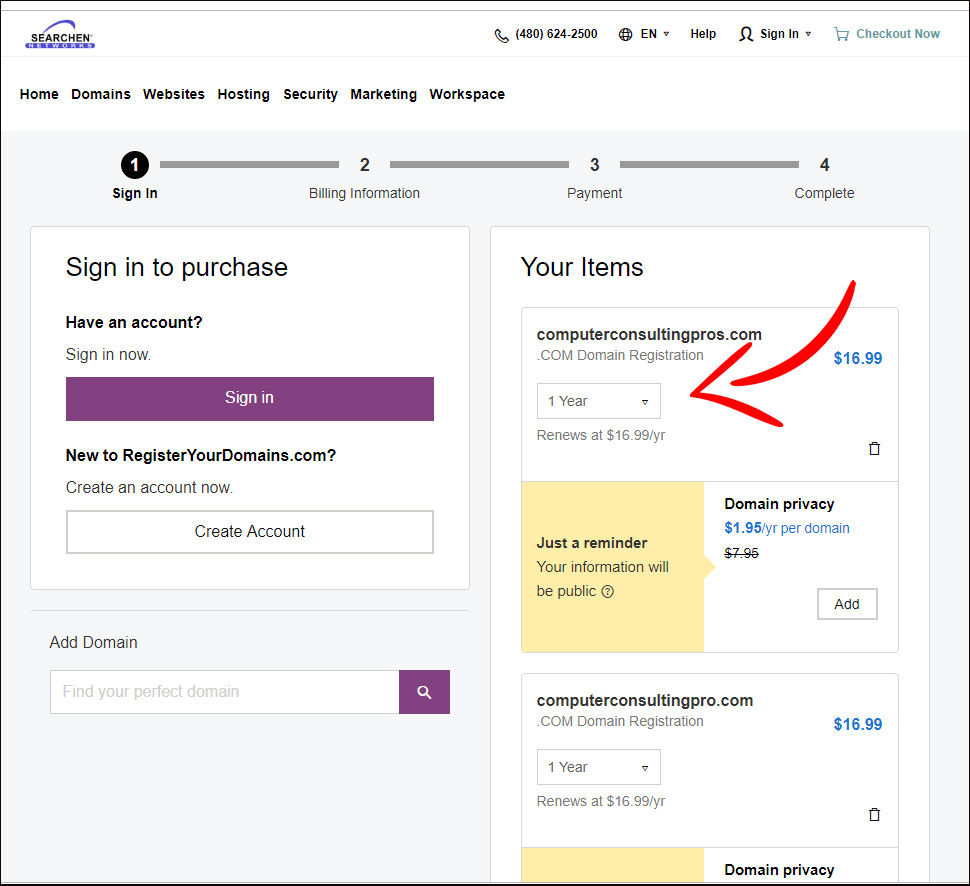Click the globe language icon

625,34
